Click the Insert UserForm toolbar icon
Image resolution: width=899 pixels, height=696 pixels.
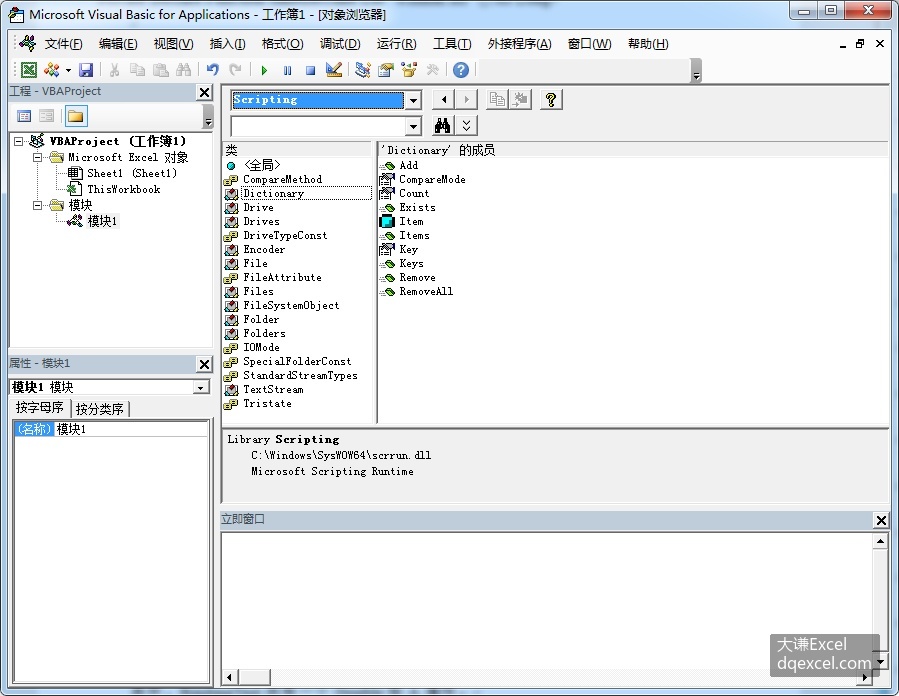[52, 70]
